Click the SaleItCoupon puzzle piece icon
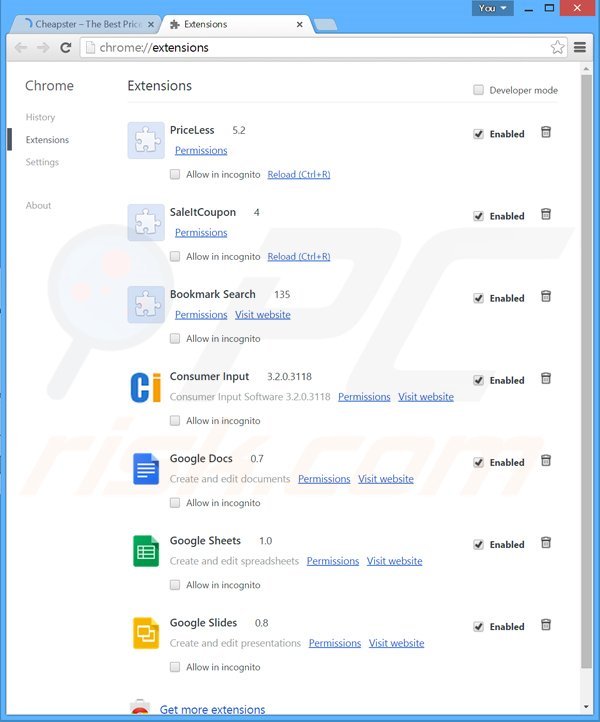Viewport: 600px width, 722px height. coord(146,222)
